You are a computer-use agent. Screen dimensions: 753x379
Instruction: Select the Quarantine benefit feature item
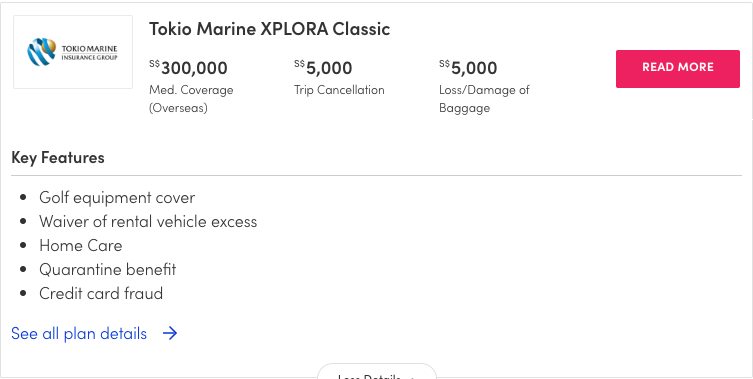108,269
